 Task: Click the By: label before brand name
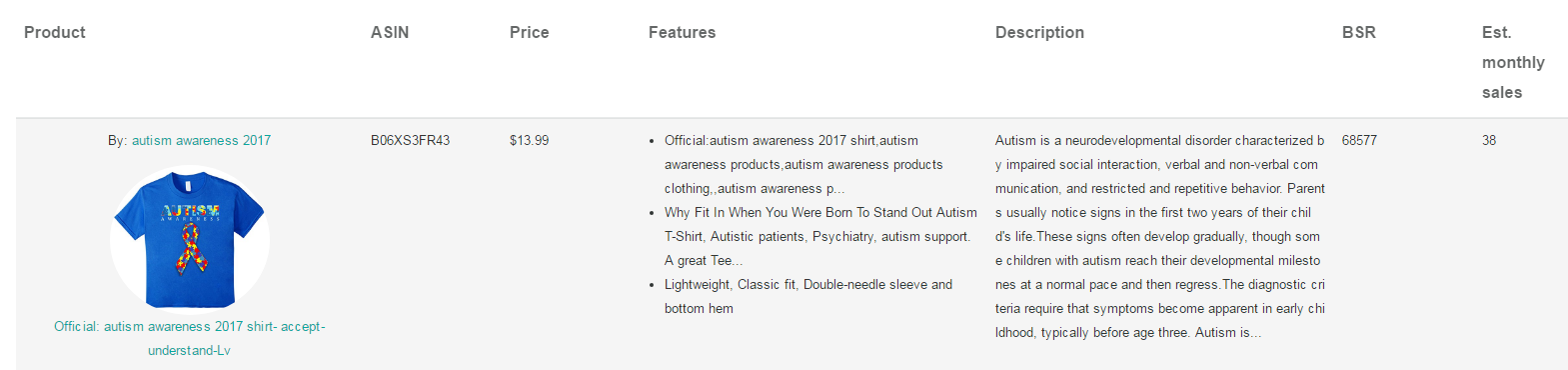[x=118, y=141]
